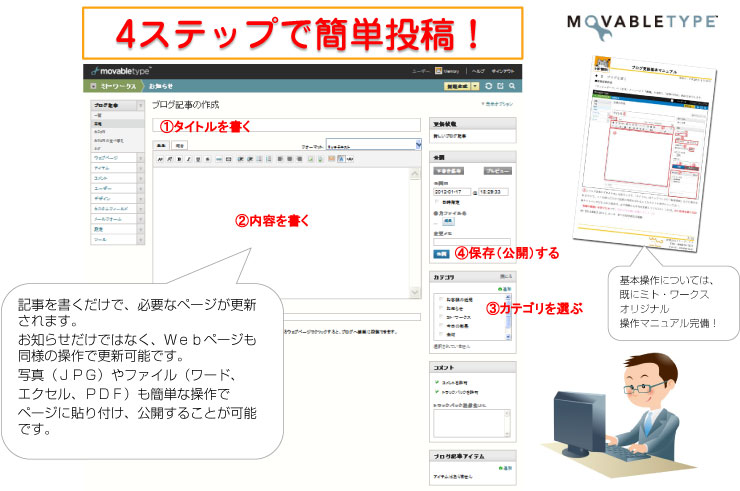This screenshot has height=491, width=740.
Task: Click the お知らせ breadcrumb in header bar
Action: point(161,86)
